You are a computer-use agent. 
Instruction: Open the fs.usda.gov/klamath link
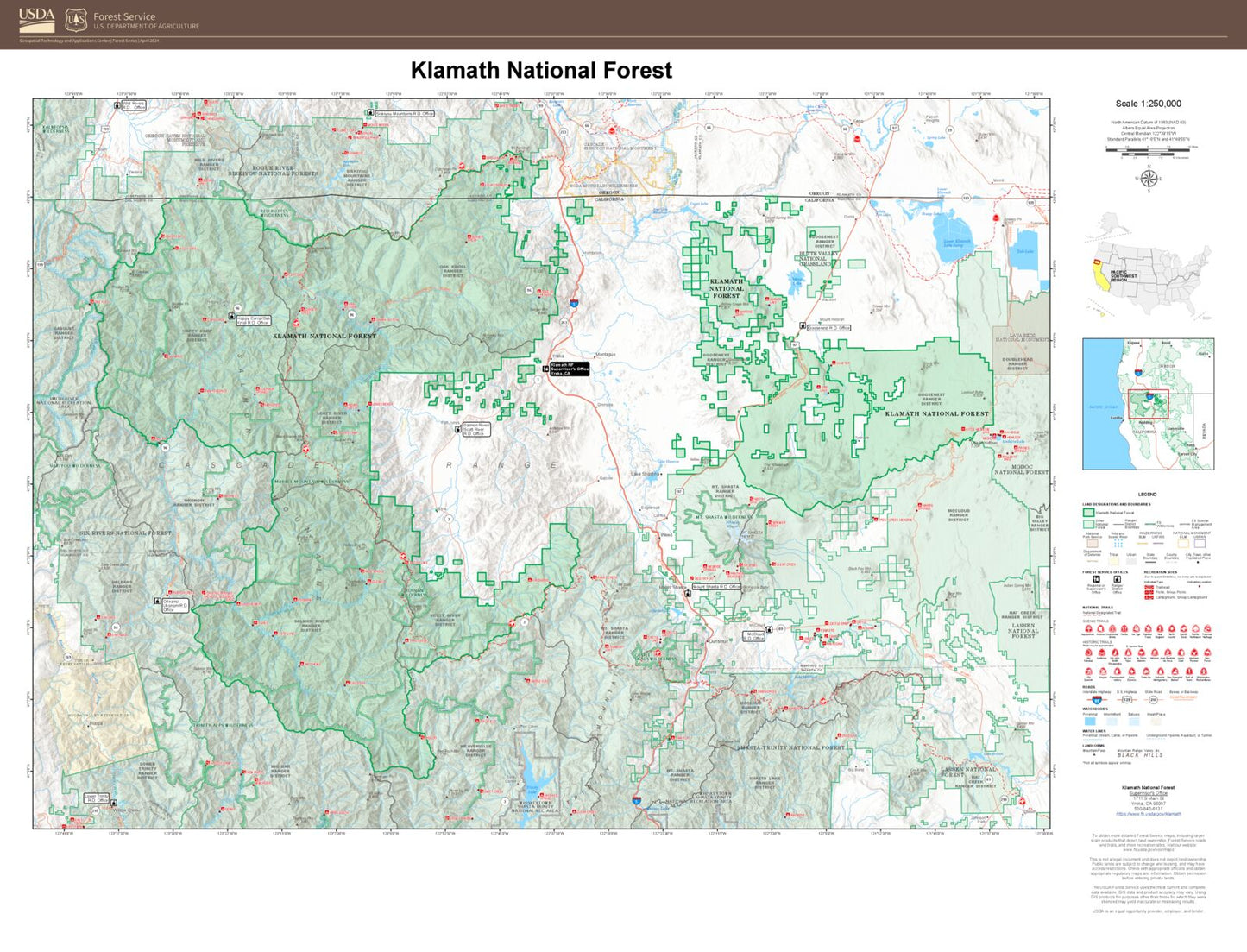[1149, 814]
